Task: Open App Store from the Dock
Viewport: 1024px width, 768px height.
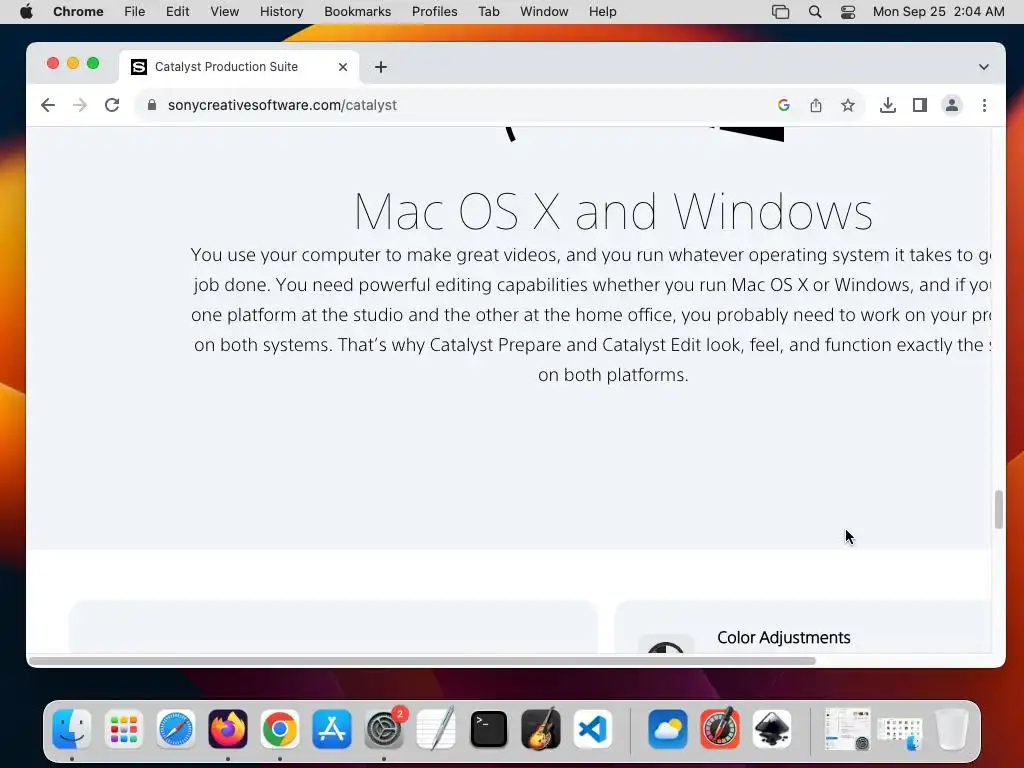Action: click(x=332, y=729)
